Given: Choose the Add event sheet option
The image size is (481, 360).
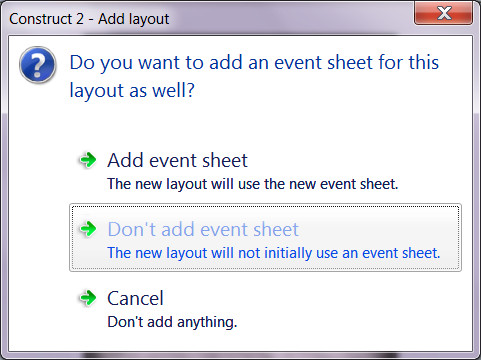Looking at the screenshot, I should point(265,171).
